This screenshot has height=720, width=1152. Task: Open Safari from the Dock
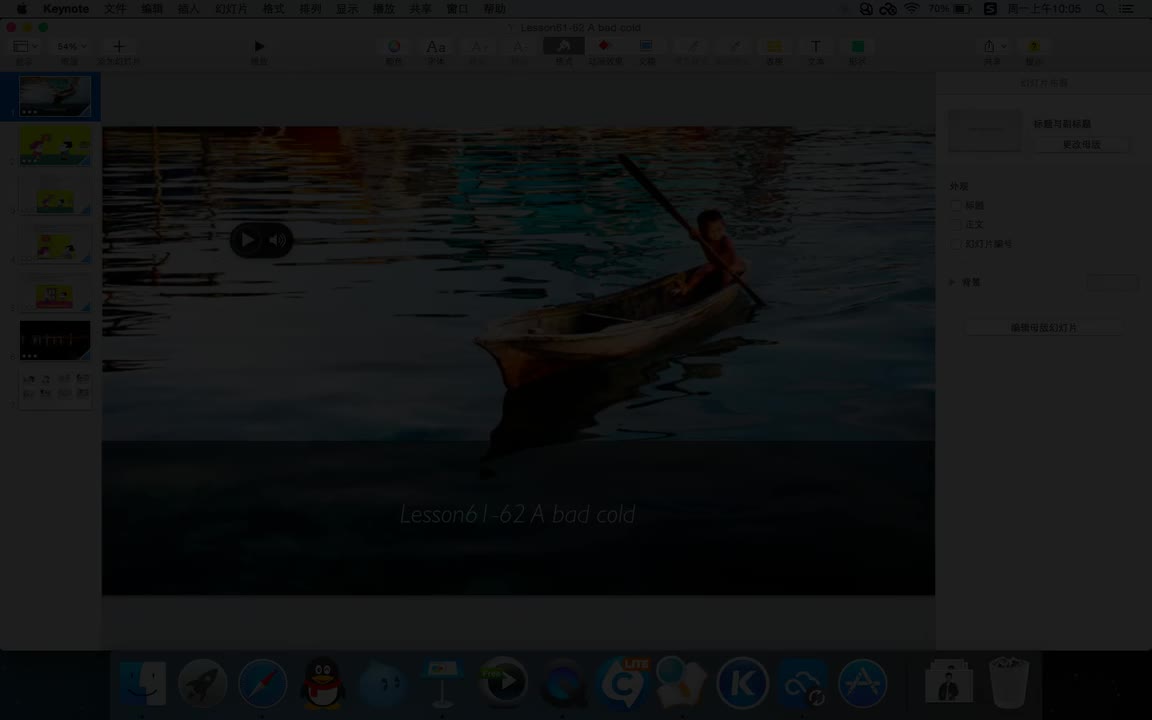[262, 683]
